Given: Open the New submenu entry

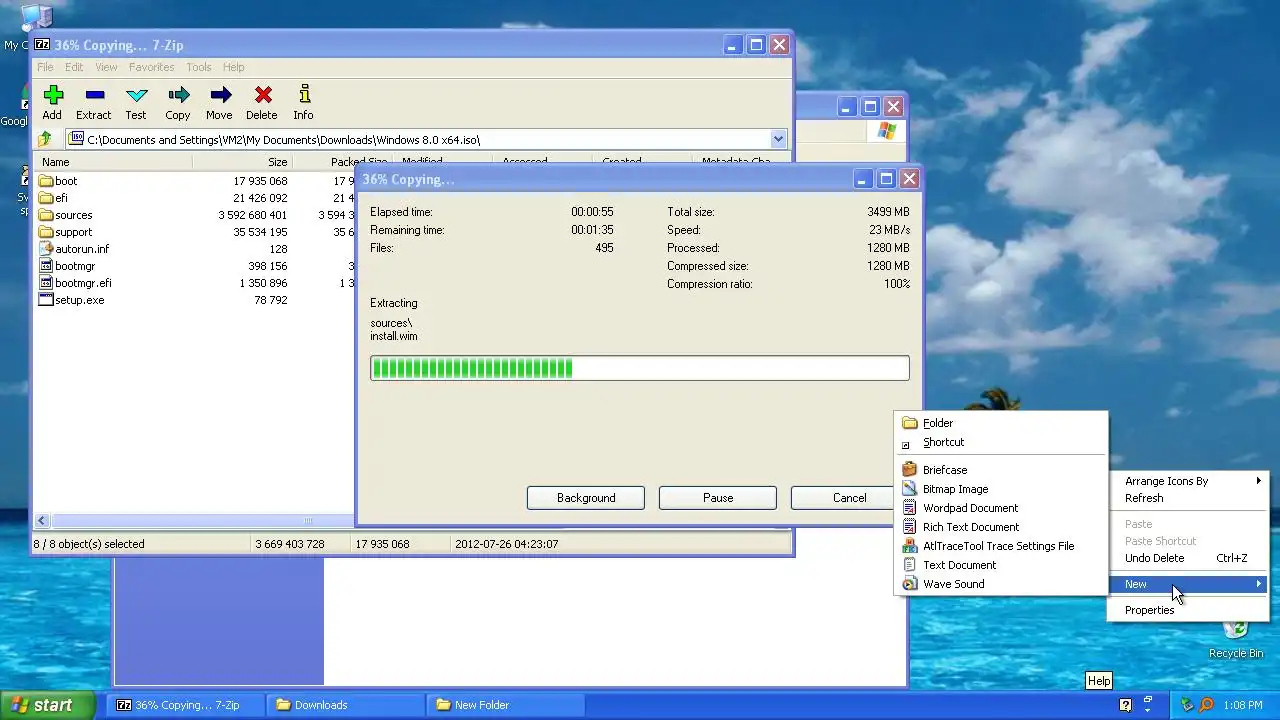Looking at the screenshot, I should pos(1189,584).
